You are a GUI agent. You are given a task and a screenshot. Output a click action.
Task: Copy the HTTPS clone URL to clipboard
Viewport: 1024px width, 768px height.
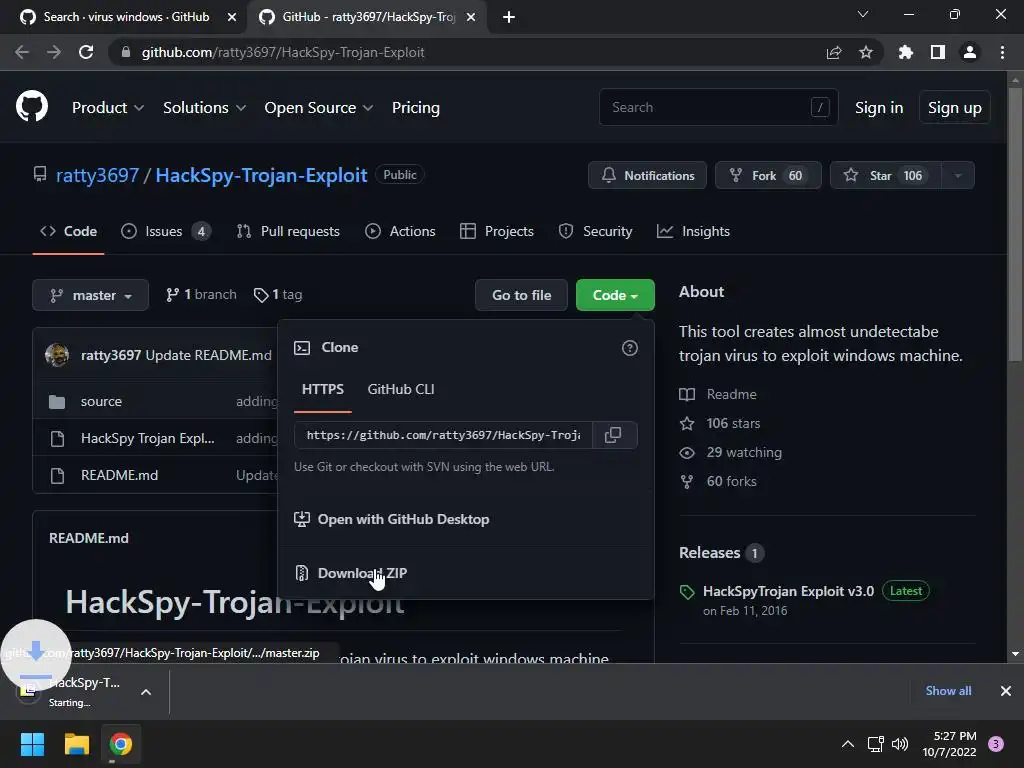coord(613,435)
